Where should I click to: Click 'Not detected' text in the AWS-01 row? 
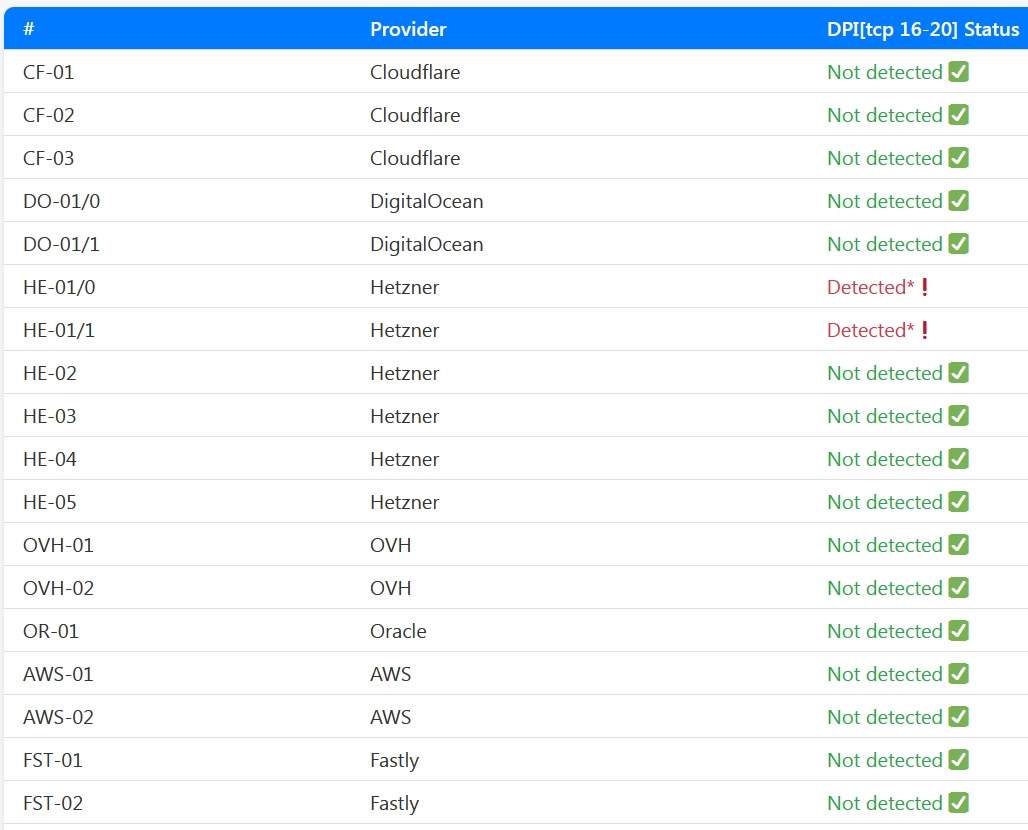[x=884, y=675]
